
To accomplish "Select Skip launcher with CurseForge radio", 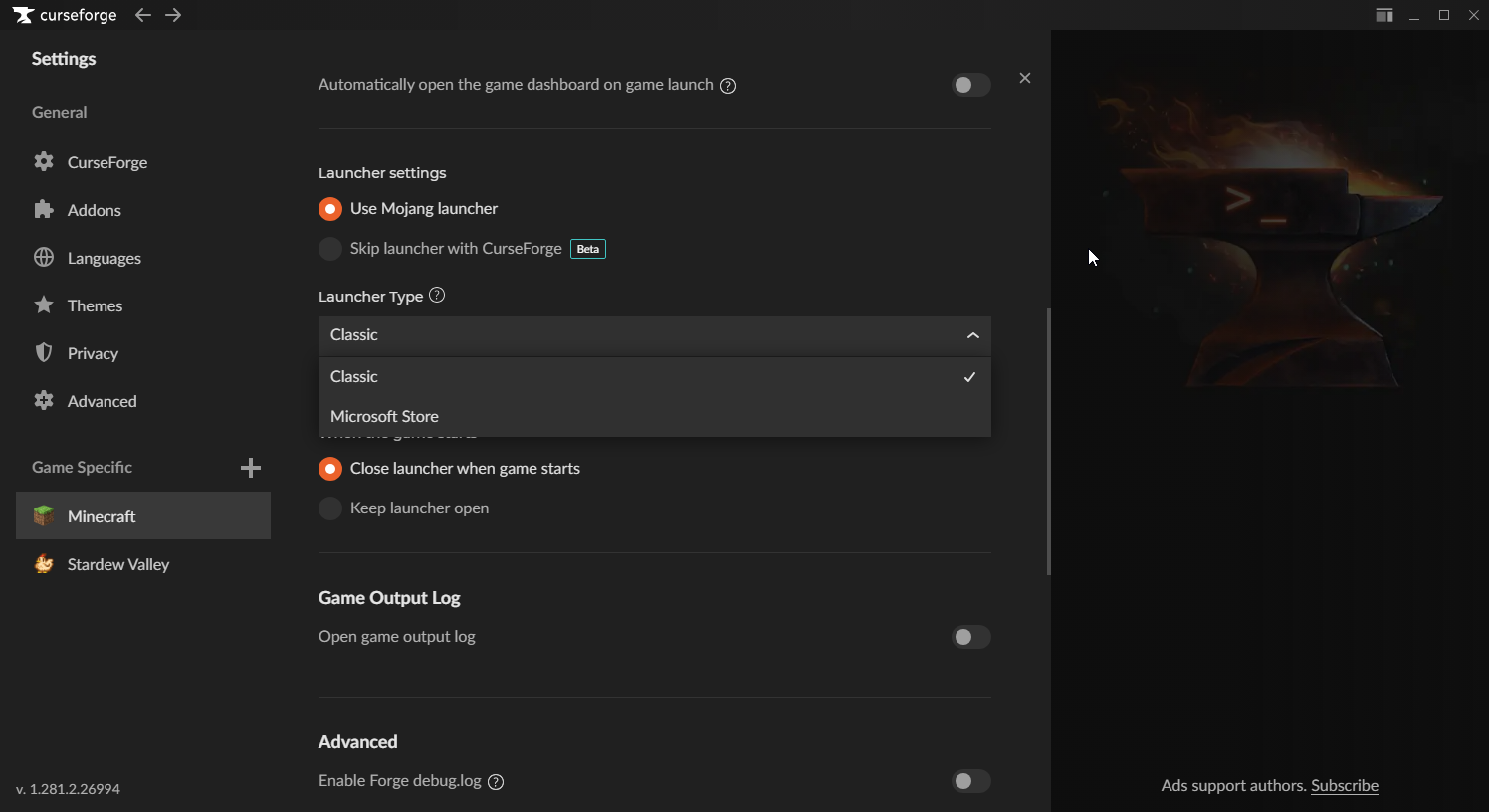I will [x=330, y=249].
